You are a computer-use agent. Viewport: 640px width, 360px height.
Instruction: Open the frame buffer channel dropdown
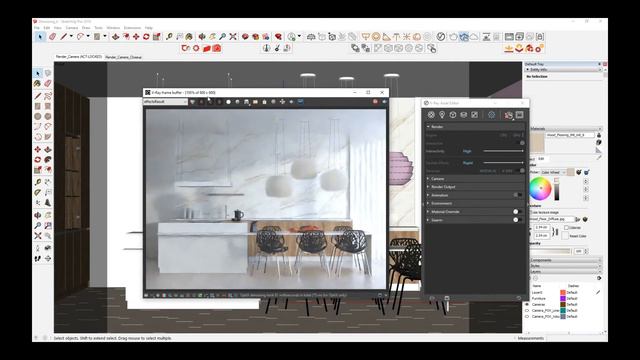tap(165, 102)
